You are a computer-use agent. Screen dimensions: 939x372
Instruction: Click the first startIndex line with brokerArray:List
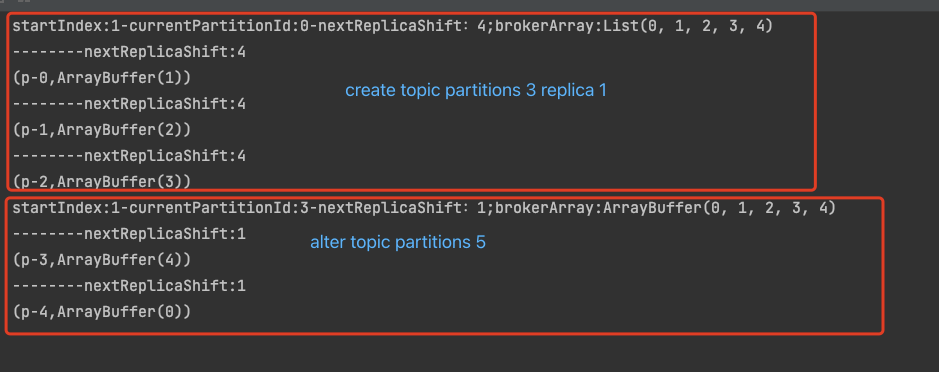pyautogui.click(x=393, y=26)
